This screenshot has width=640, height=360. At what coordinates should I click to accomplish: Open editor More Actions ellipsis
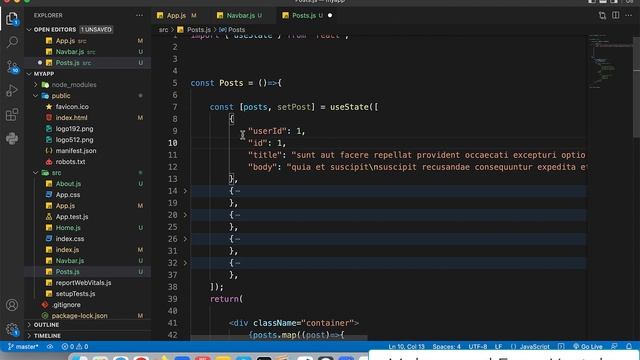click(x=629, y=16)
